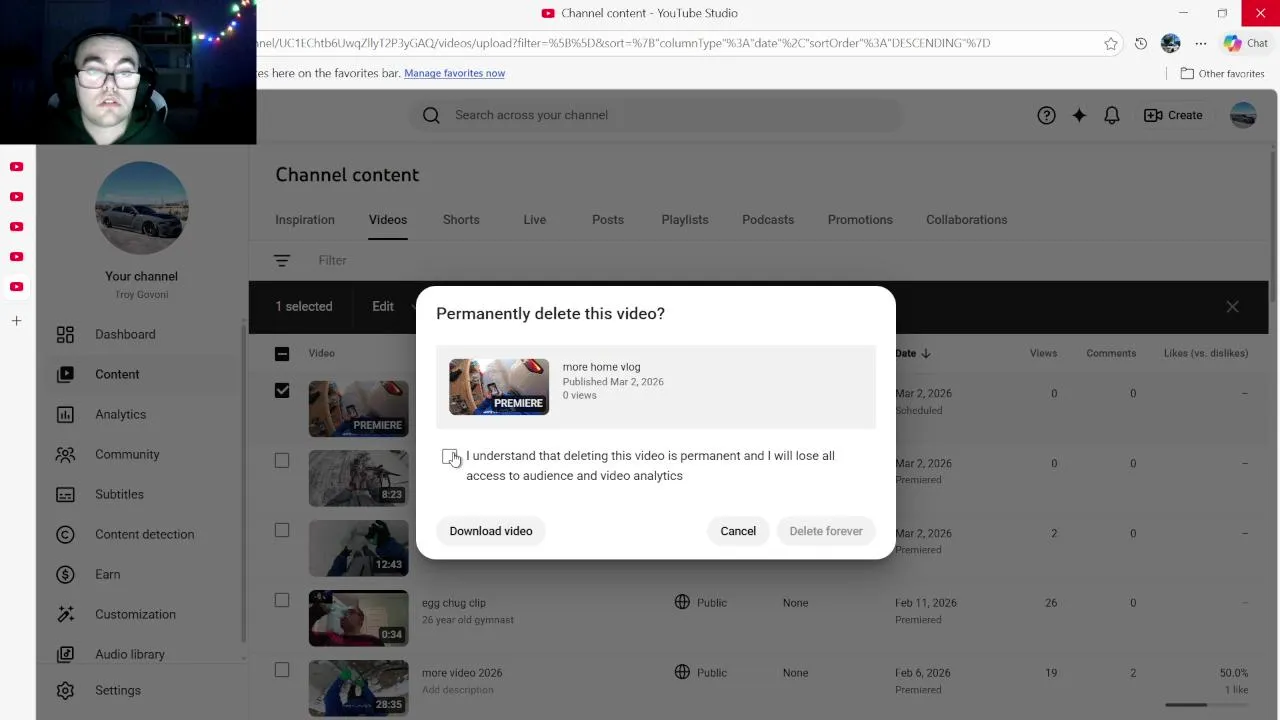Check the egg chug clip checkbox
The width and height of the screenshot is (1280, 720).
(282, 600)
